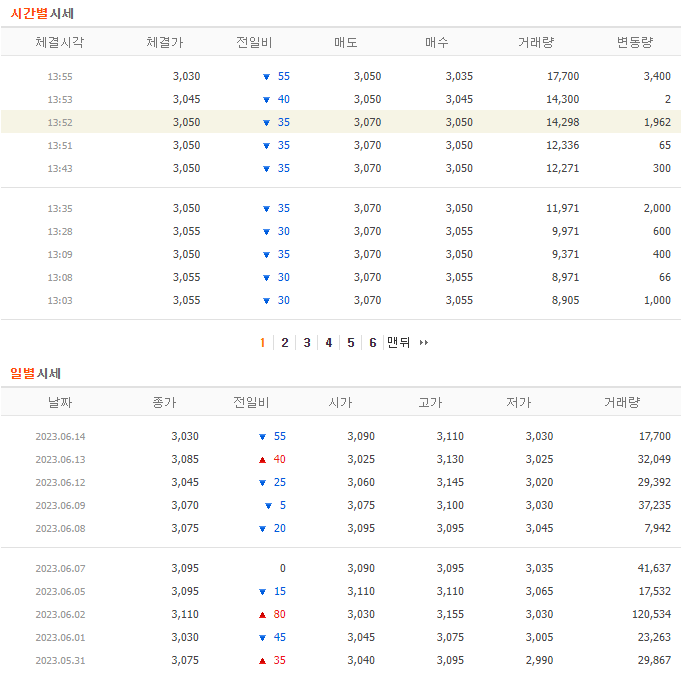Click the down-arrow icon in 13:28 row

pyautogui.click(x=266, y=232)
